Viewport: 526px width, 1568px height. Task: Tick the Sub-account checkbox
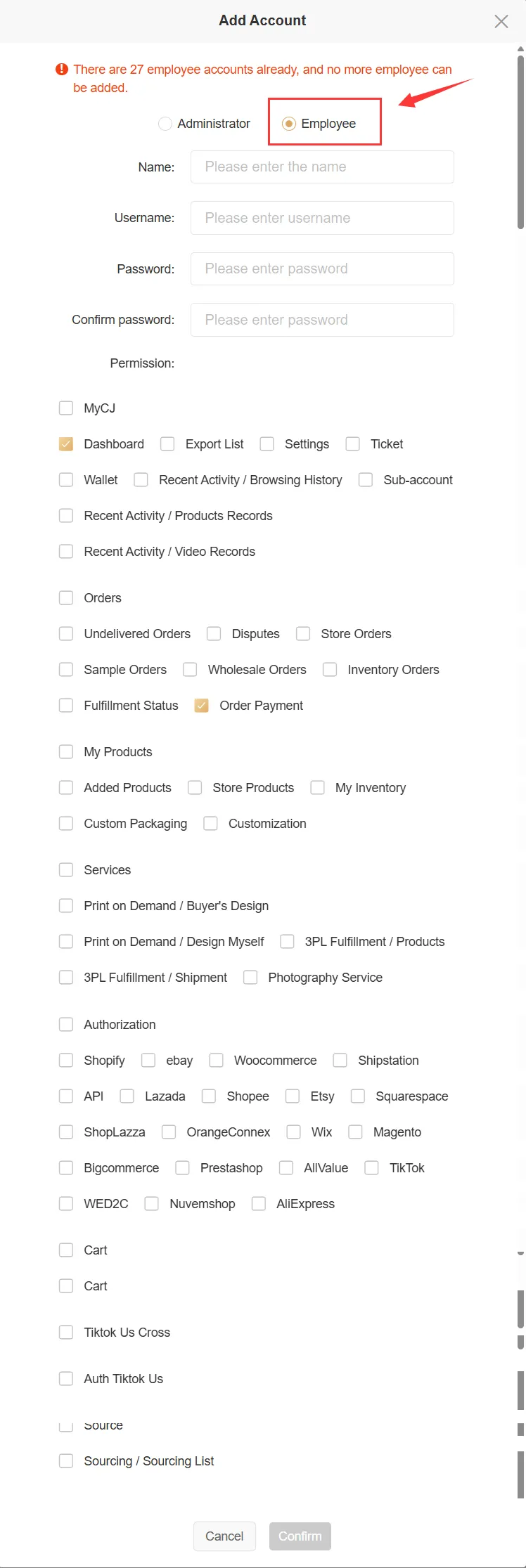click(366, 480)
